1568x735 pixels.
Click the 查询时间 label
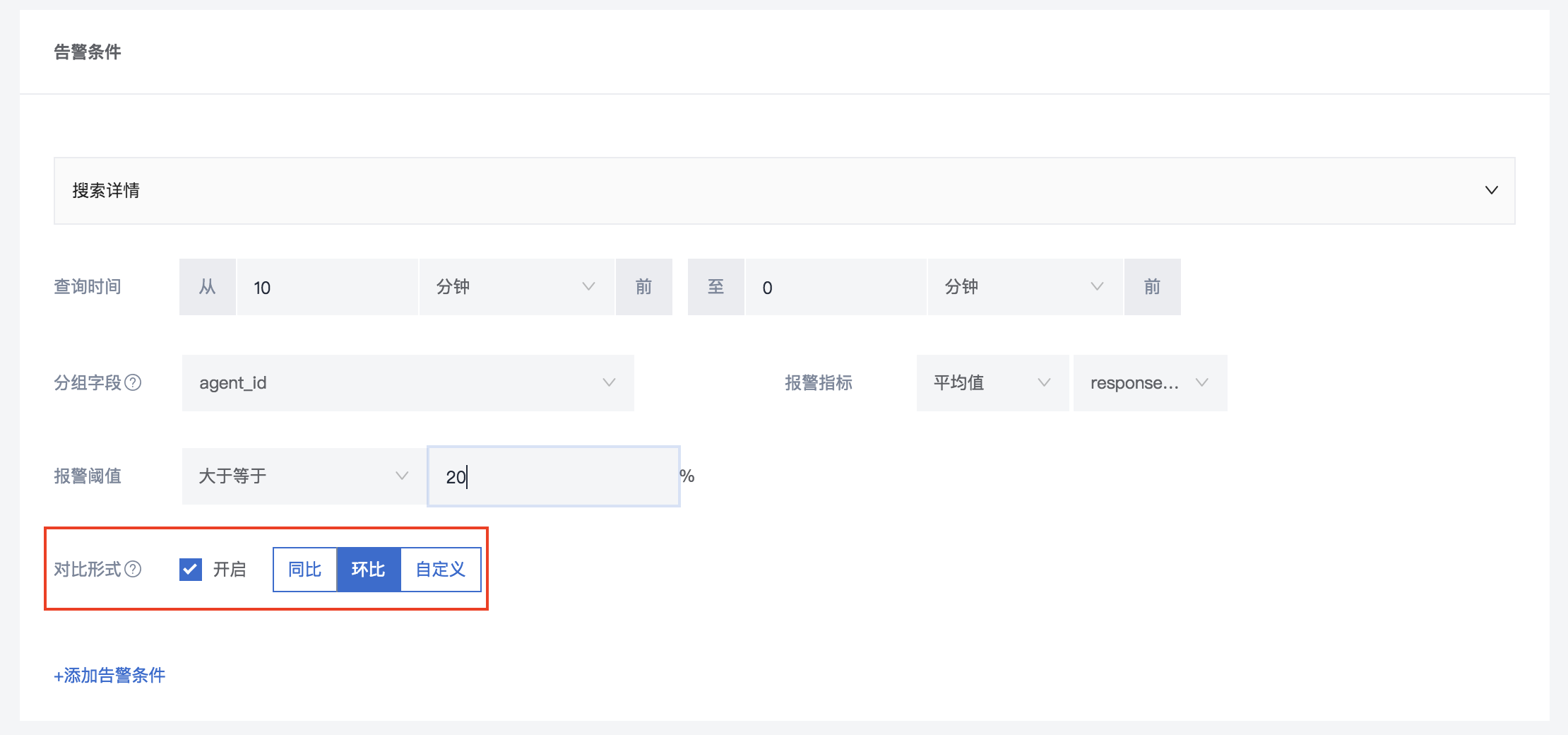[88, 286]
